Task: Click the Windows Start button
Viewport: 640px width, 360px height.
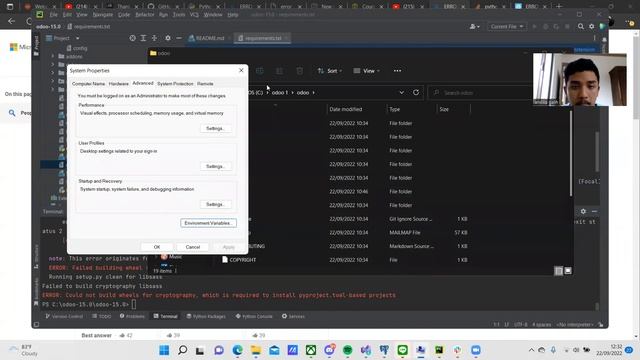Action: pyautogui.click(x=164, y=350)
